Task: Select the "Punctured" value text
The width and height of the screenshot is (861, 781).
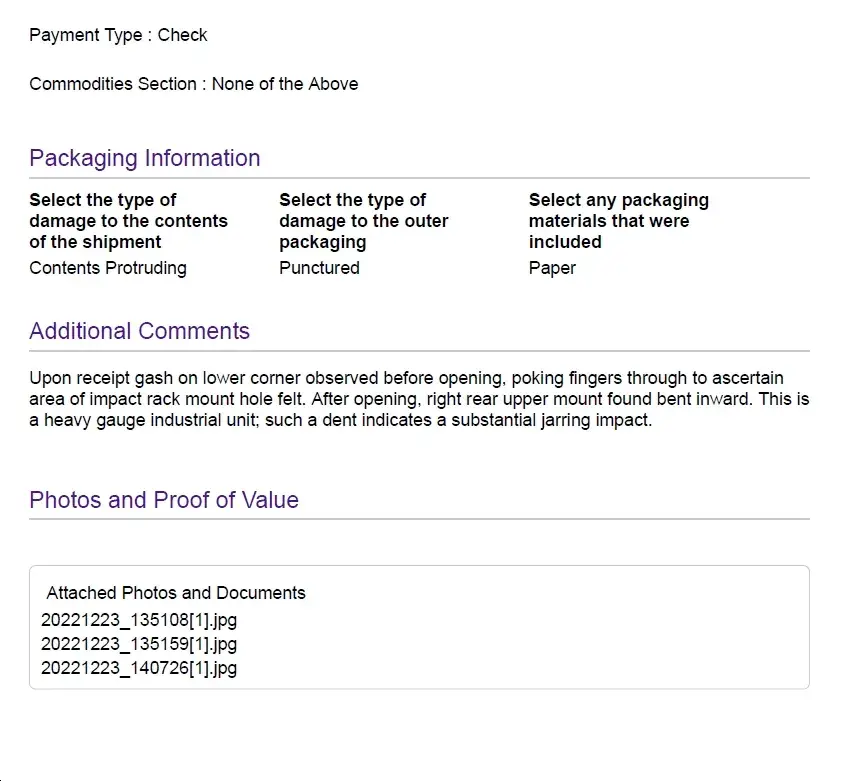Action: click(x=320, y=268)
